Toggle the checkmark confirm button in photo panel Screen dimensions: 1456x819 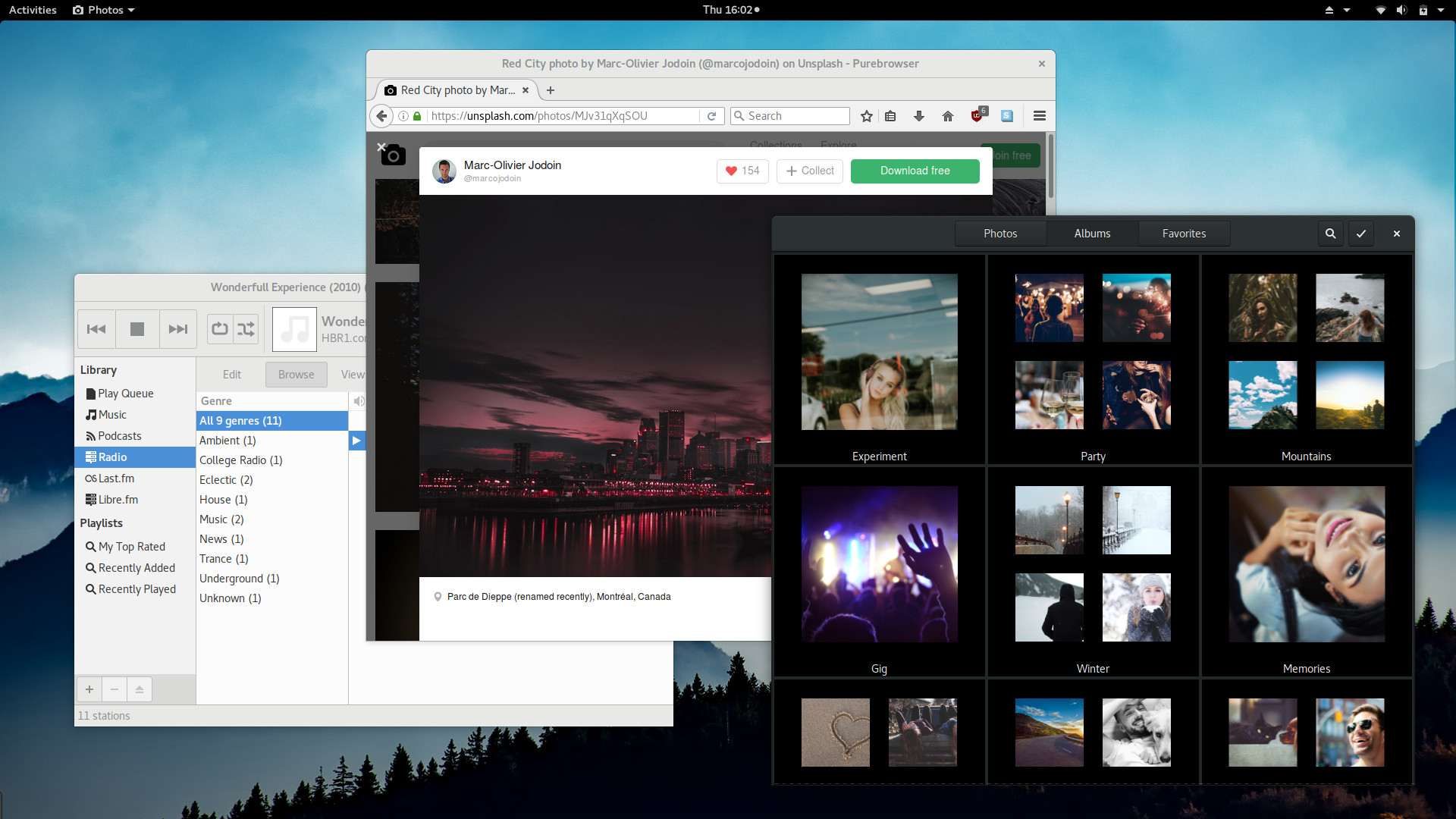pos(1362,233)
